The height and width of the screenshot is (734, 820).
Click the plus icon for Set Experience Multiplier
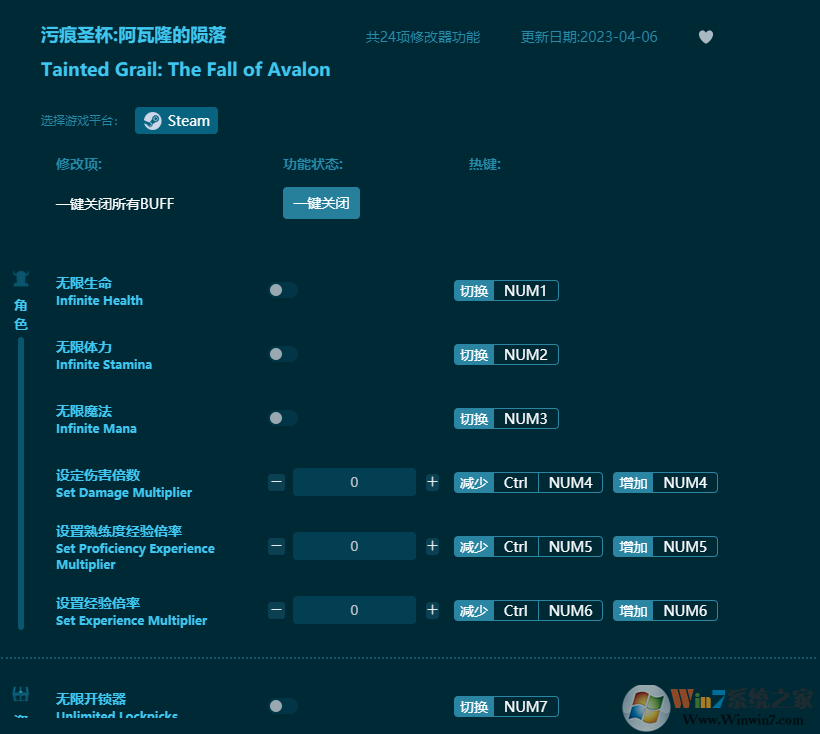click(x=432, y=610)
